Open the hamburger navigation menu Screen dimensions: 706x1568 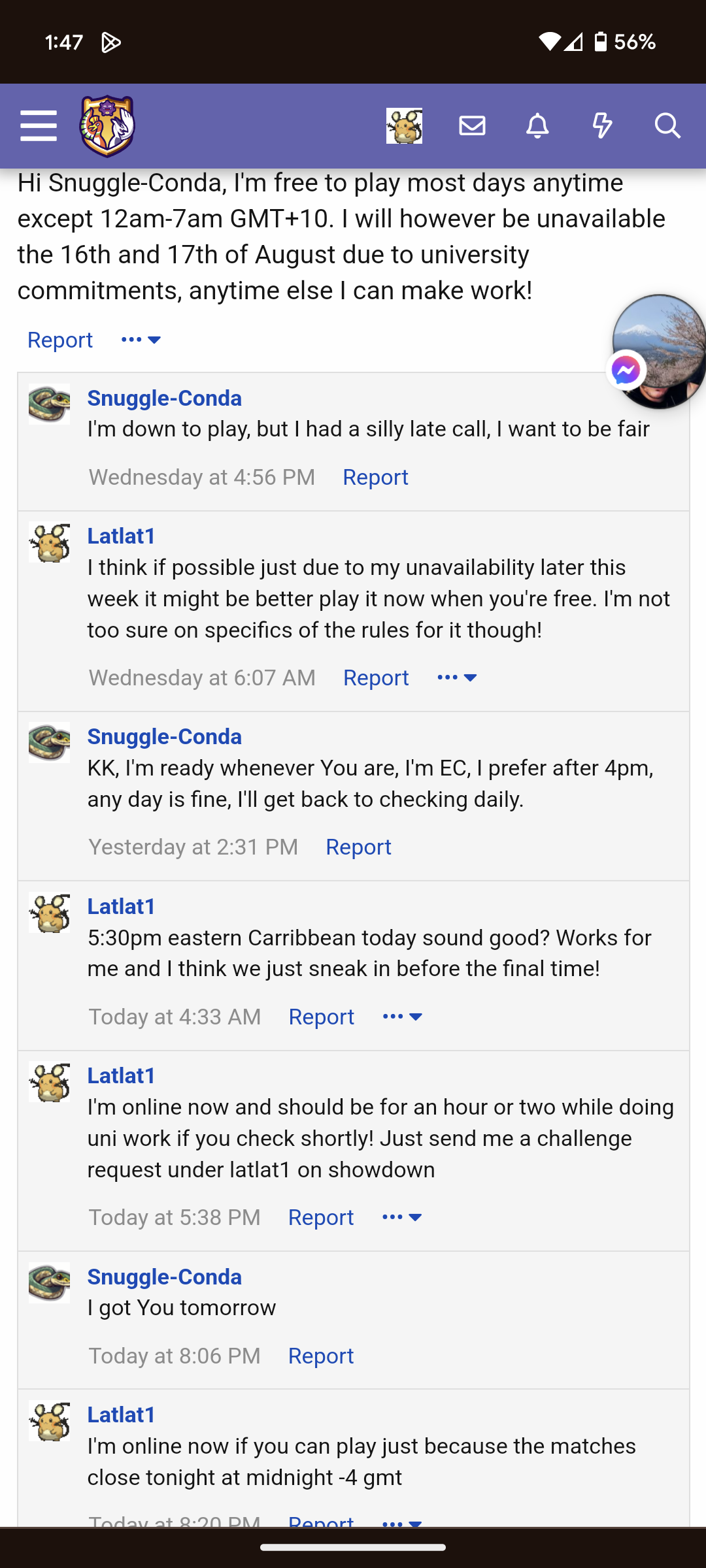39,125
